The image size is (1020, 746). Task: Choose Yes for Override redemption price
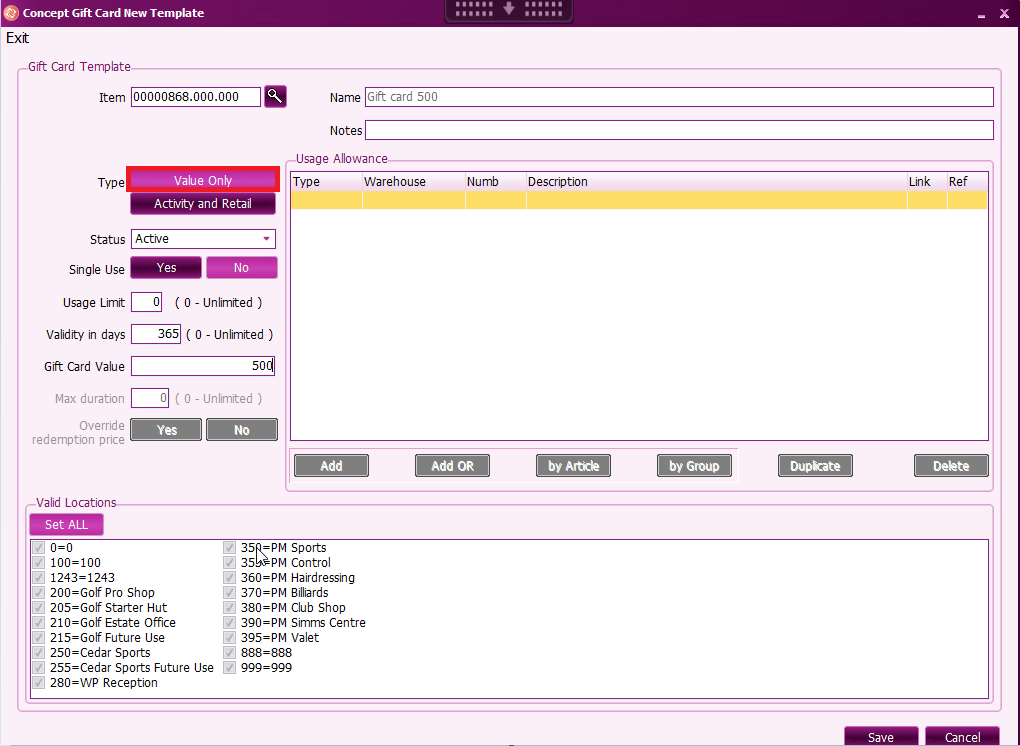coord(166,430)
